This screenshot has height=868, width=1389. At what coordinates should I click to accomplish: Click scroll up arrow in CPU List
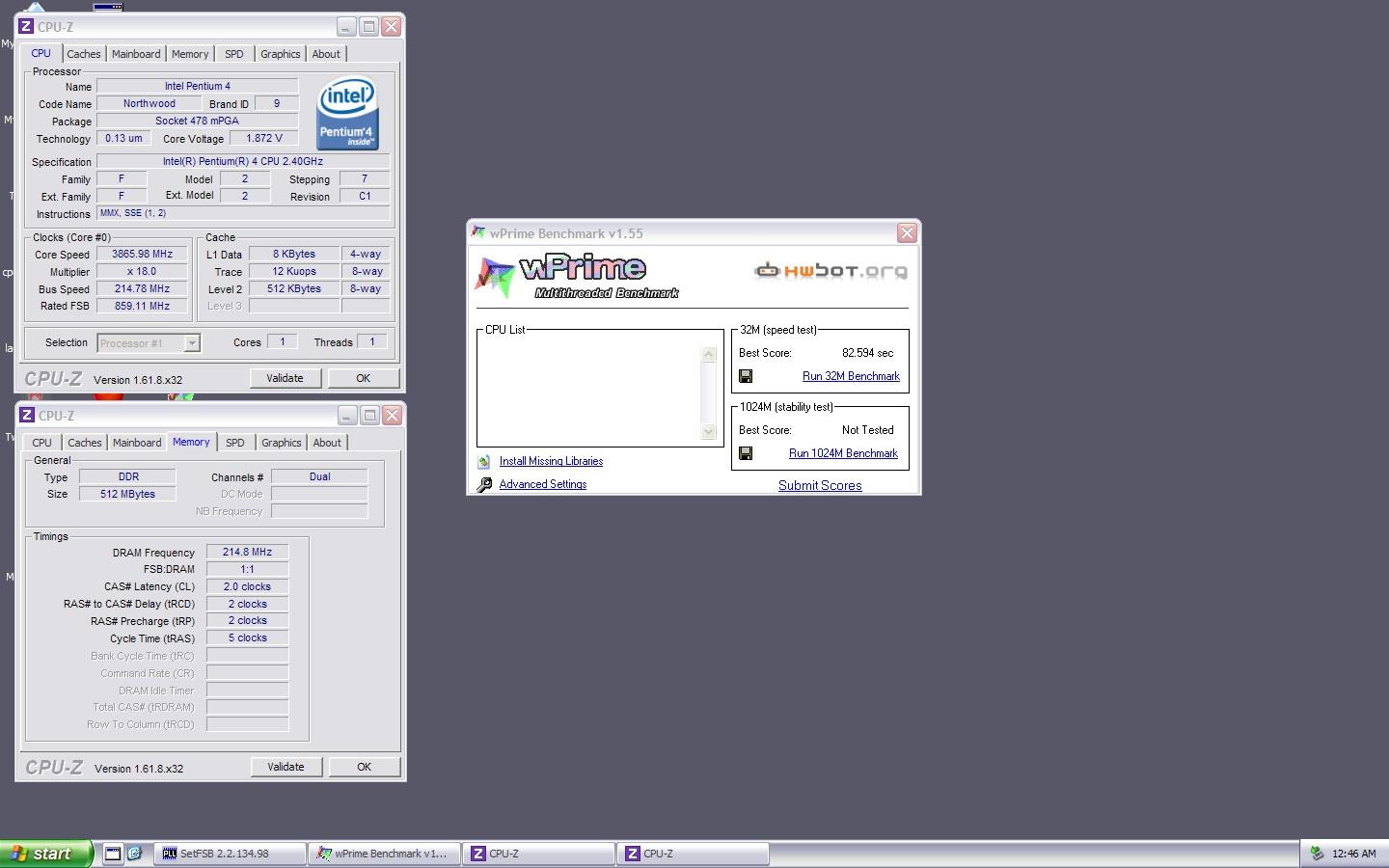point(709,355)
